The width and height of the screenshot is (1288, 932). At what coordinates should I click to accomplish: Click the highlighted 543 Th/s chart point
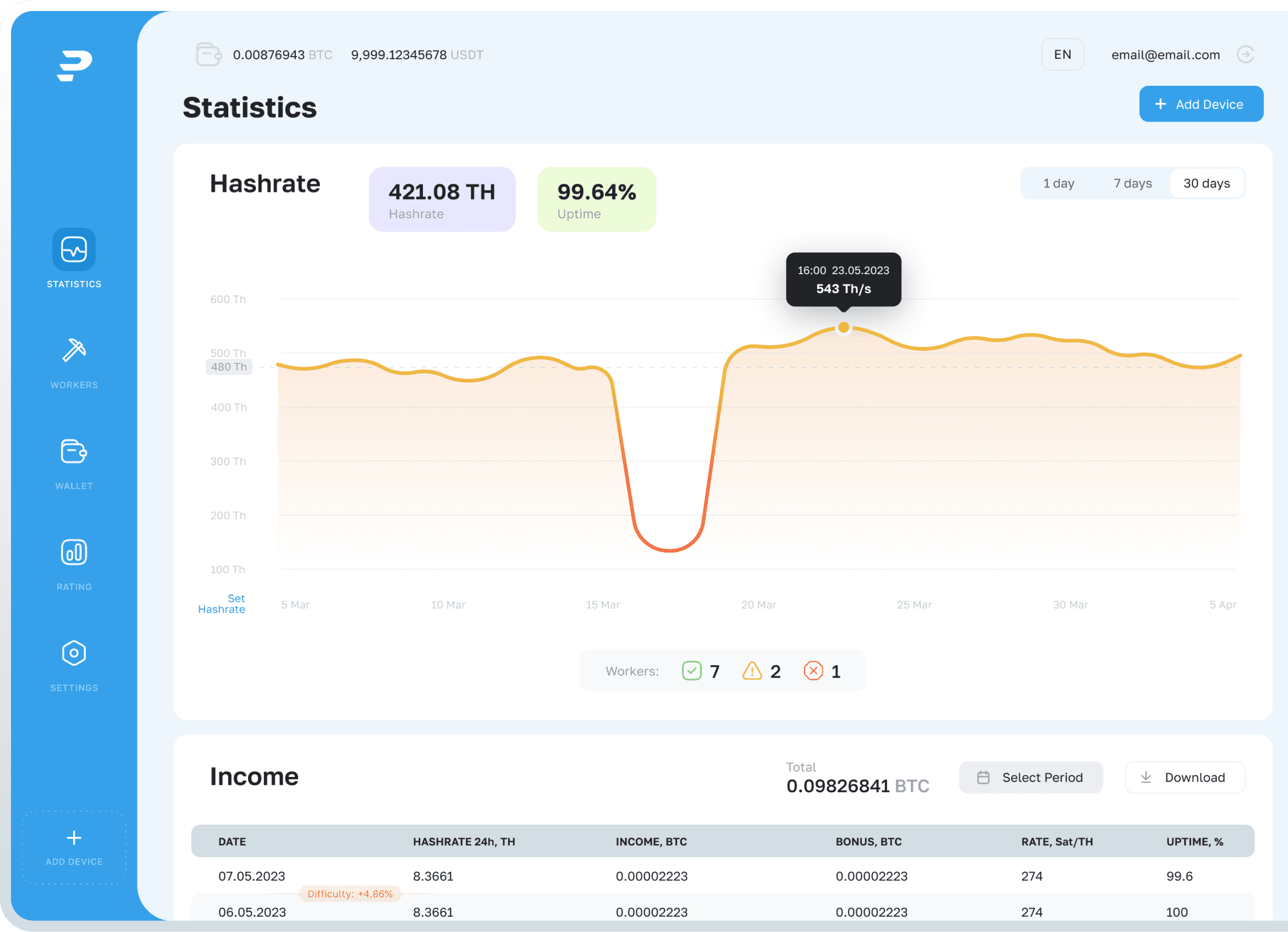click(x=843, y=327)
